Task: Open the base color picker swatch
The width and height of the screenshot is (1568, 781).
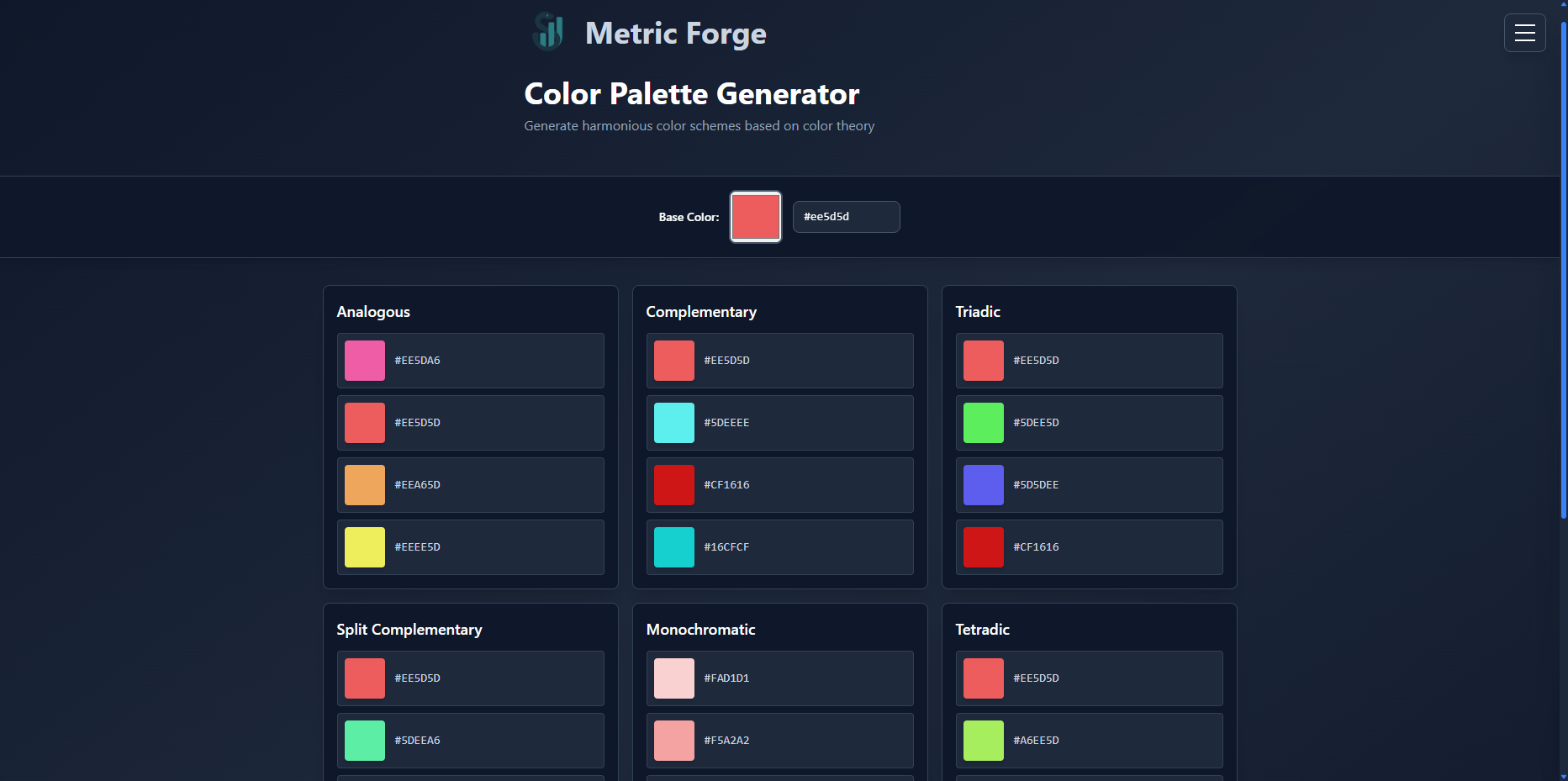Action: click(x=755, y=217)
